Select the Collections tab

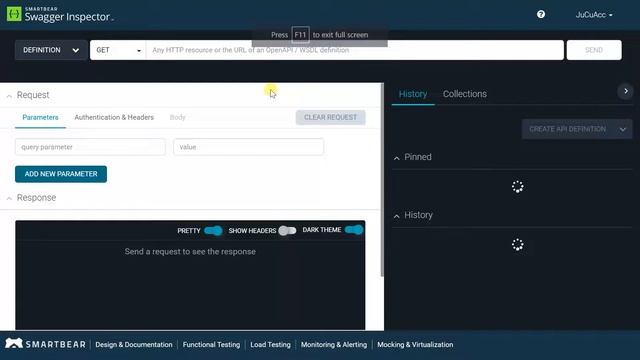pos(465,94)
